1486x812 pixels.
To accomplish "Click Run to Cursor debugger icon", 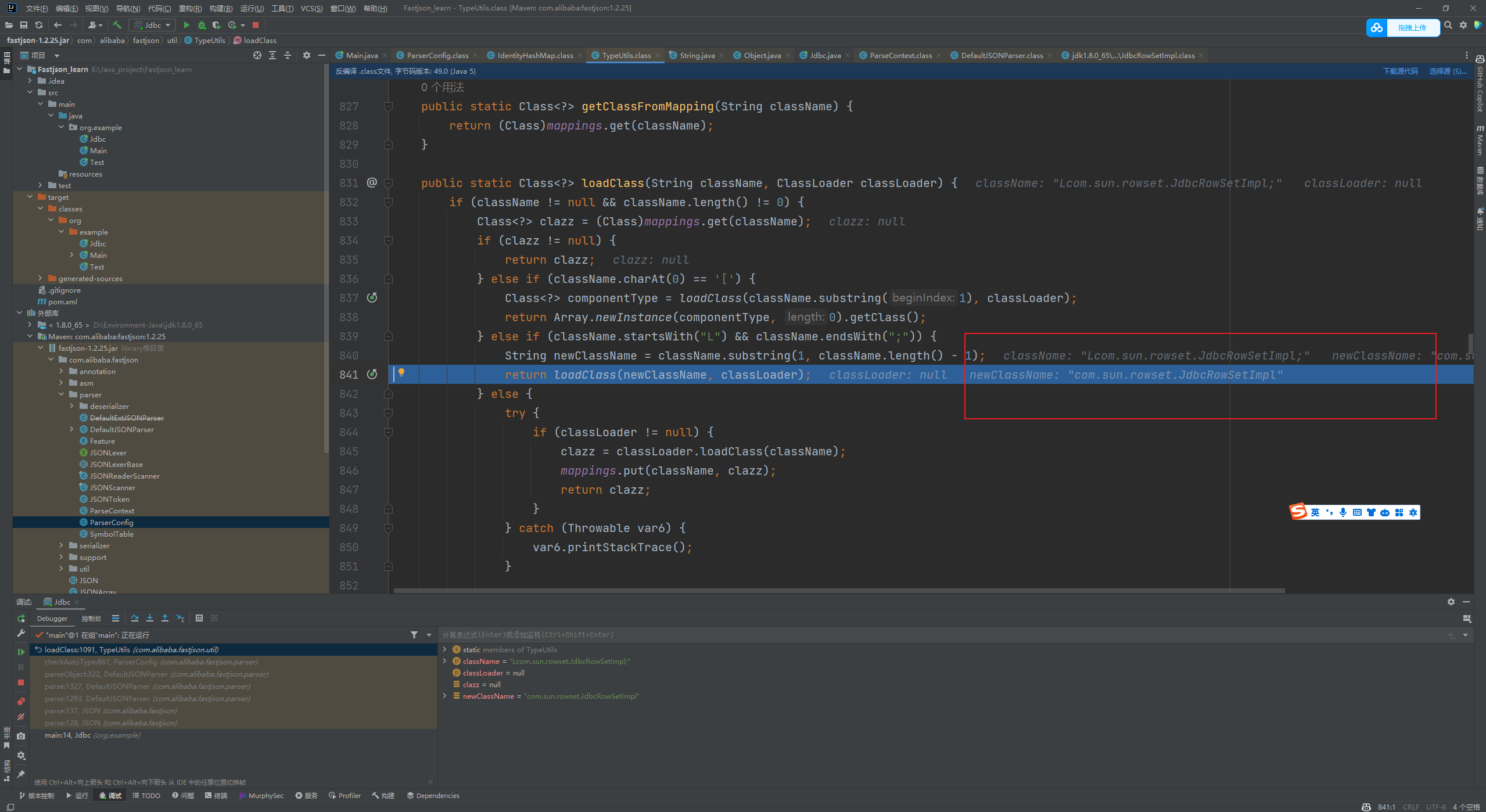I will (x=181, y=618).
